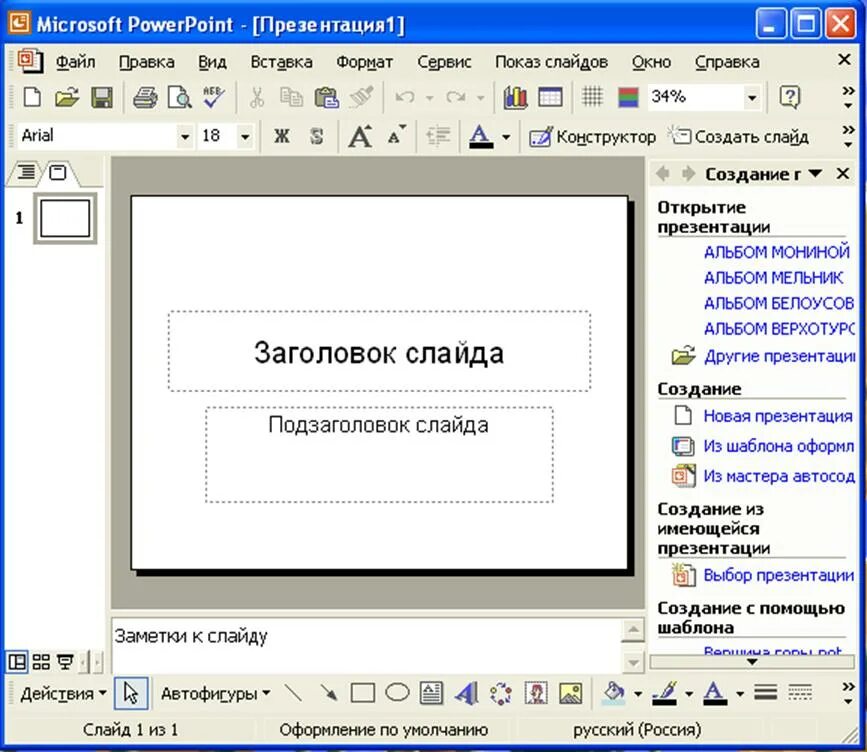Toggle the grid display button
This screenshot has width=867, height=752.
click(x=592, y=97)
